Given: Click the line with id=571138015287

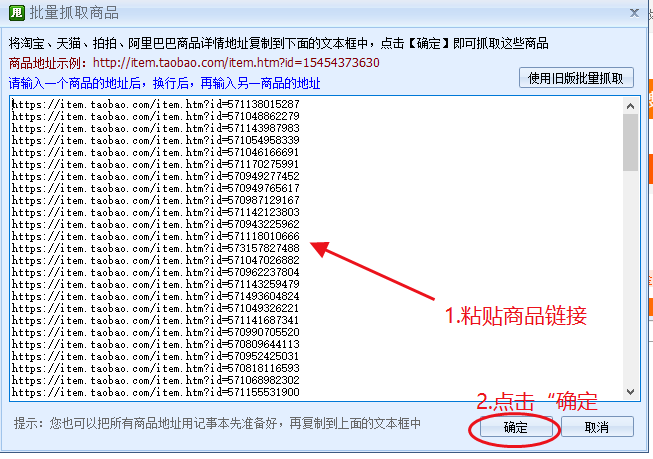Looking at the screenshot, I should pos(156,104).
